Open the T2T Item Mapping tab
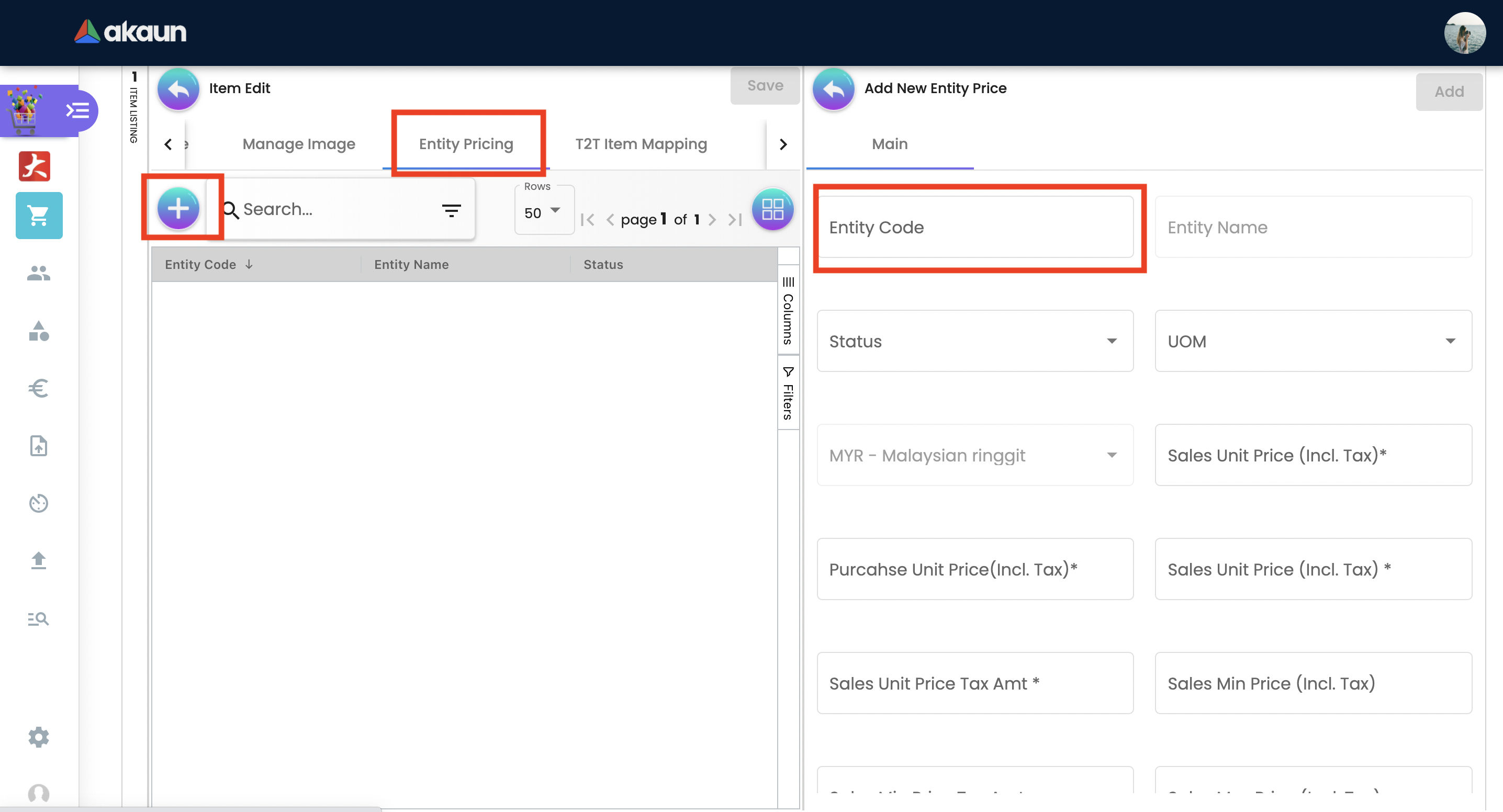 641,144
